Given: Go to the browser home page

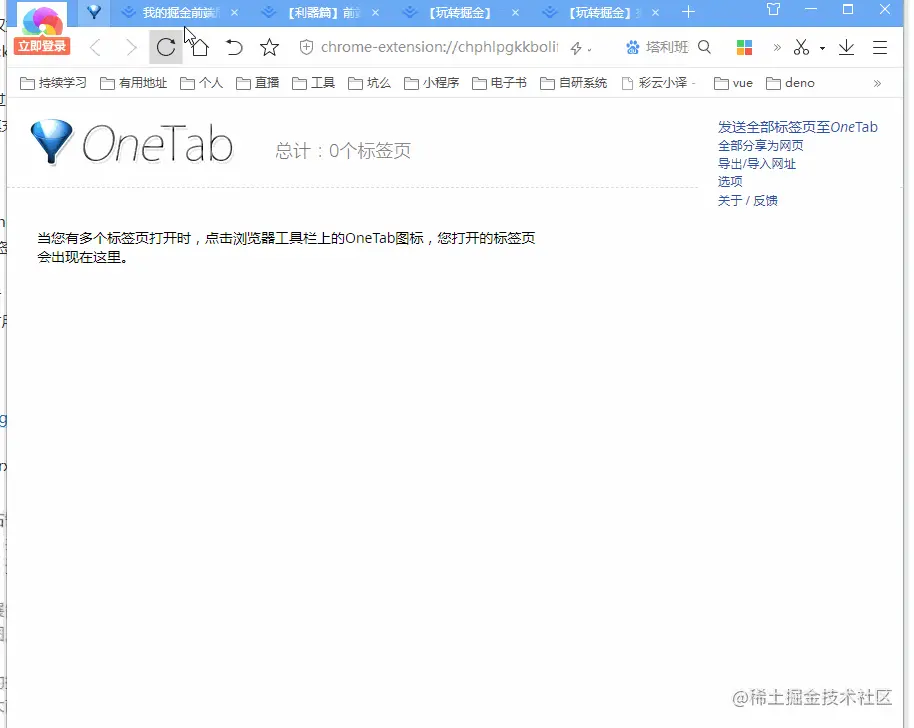Looking at the screenshot, I should click(200, 47).
